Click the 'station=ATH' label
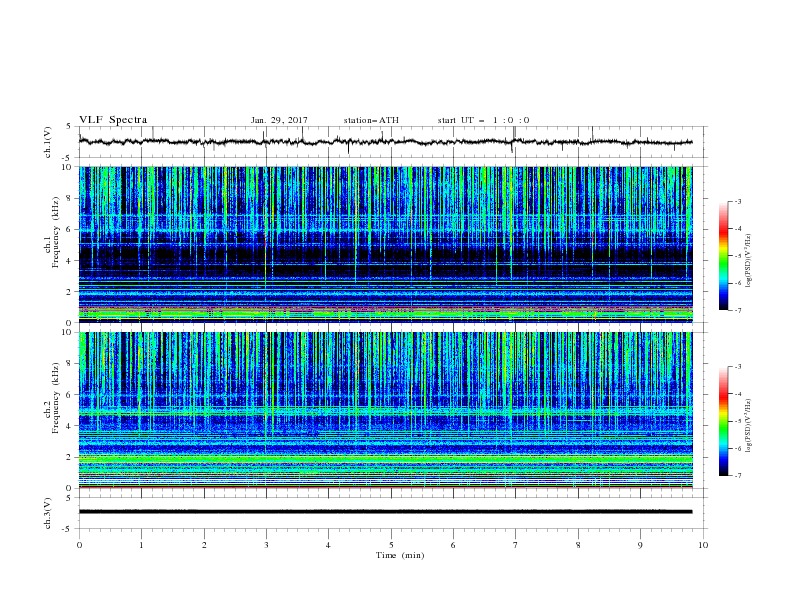The width and height of the screenshot is (792, 612). pos(371,120)
